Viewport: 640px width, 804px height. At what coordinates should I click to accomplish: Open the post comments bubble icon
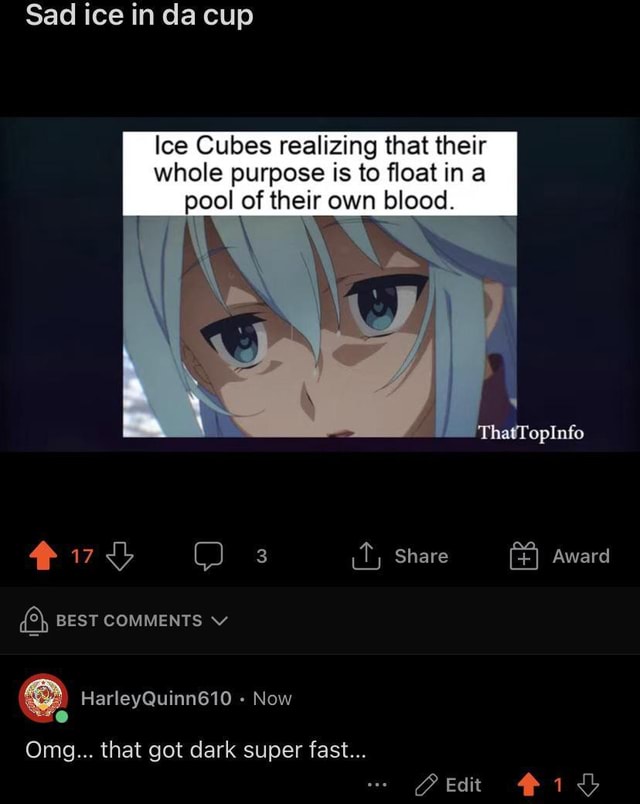click(209, 556)
